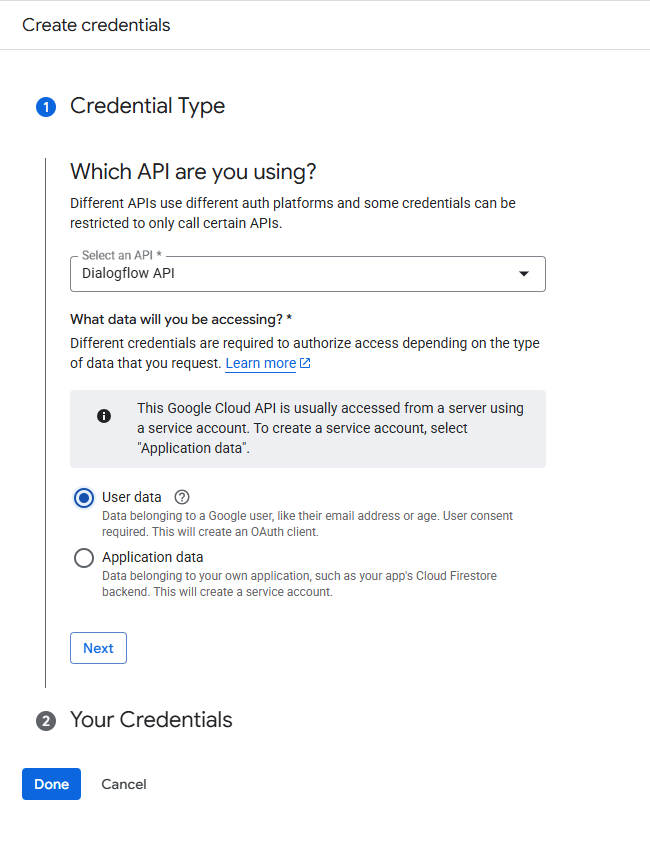650x852 pixels.
Task: Click the step 1 numbered circle icon
Action: [x=46, y=107]
